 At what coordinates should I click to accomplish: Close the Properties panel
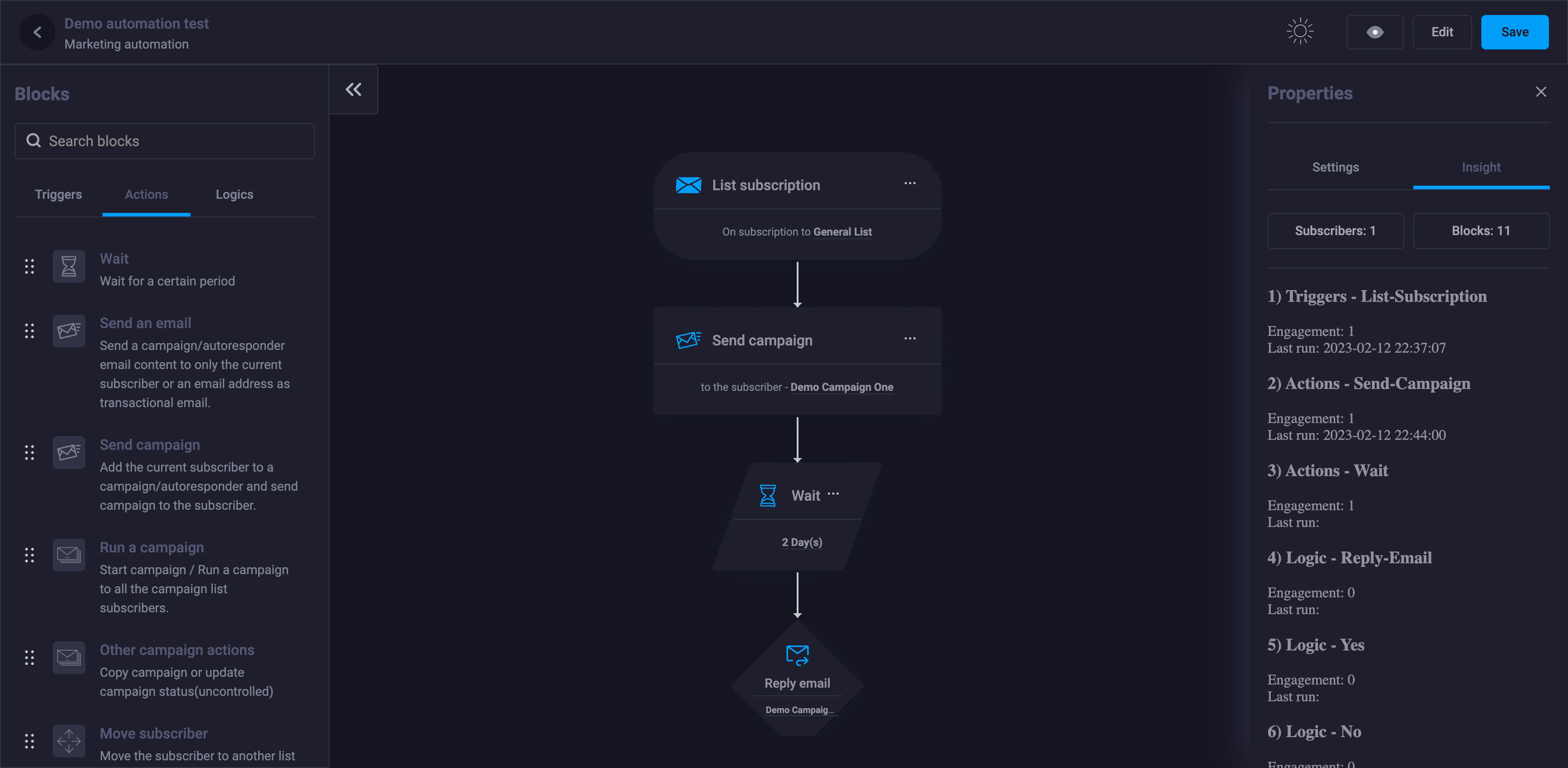[1541, 92]
